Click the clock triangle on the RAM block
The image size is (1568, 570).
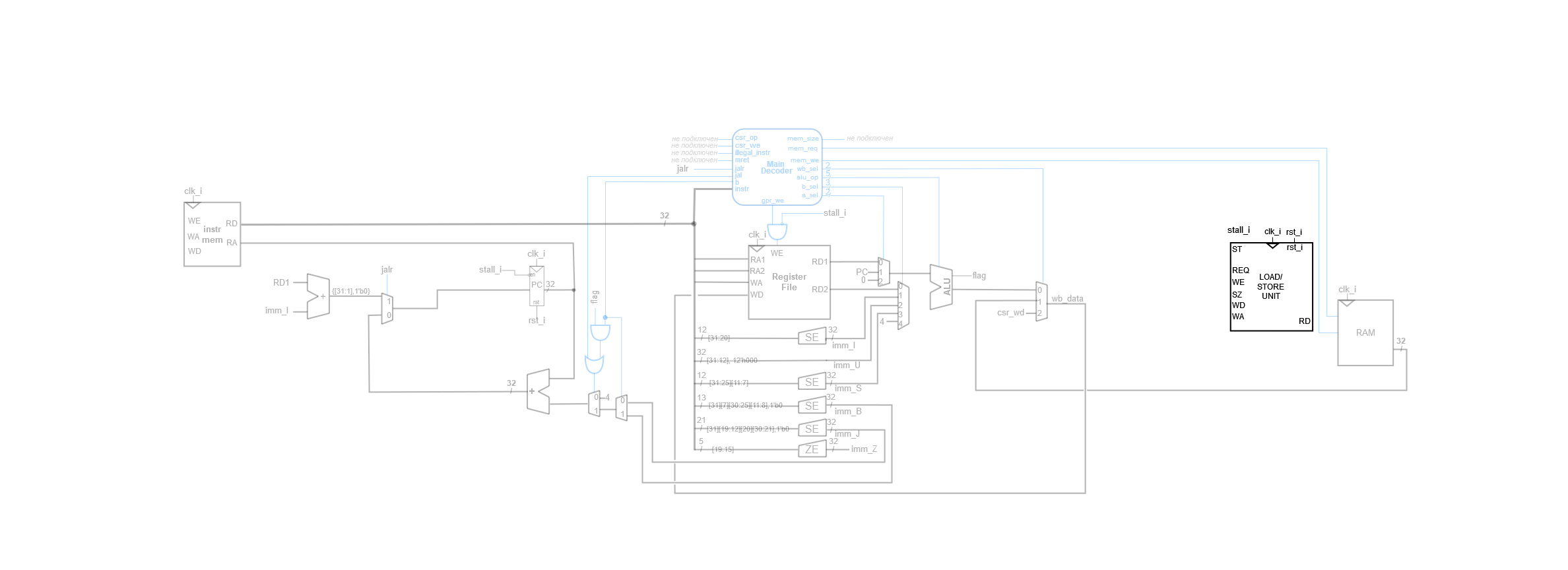coord(1347,303)
